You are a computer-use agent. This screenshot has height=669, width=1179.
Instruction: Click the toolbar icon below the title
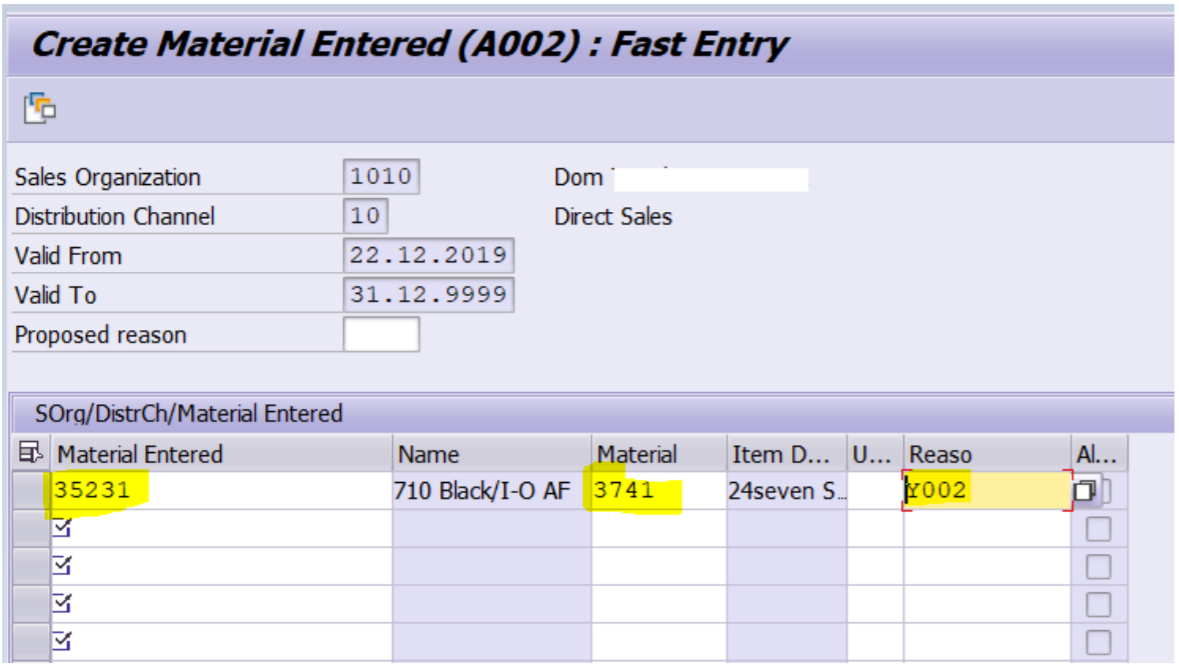tap(41, 106)
